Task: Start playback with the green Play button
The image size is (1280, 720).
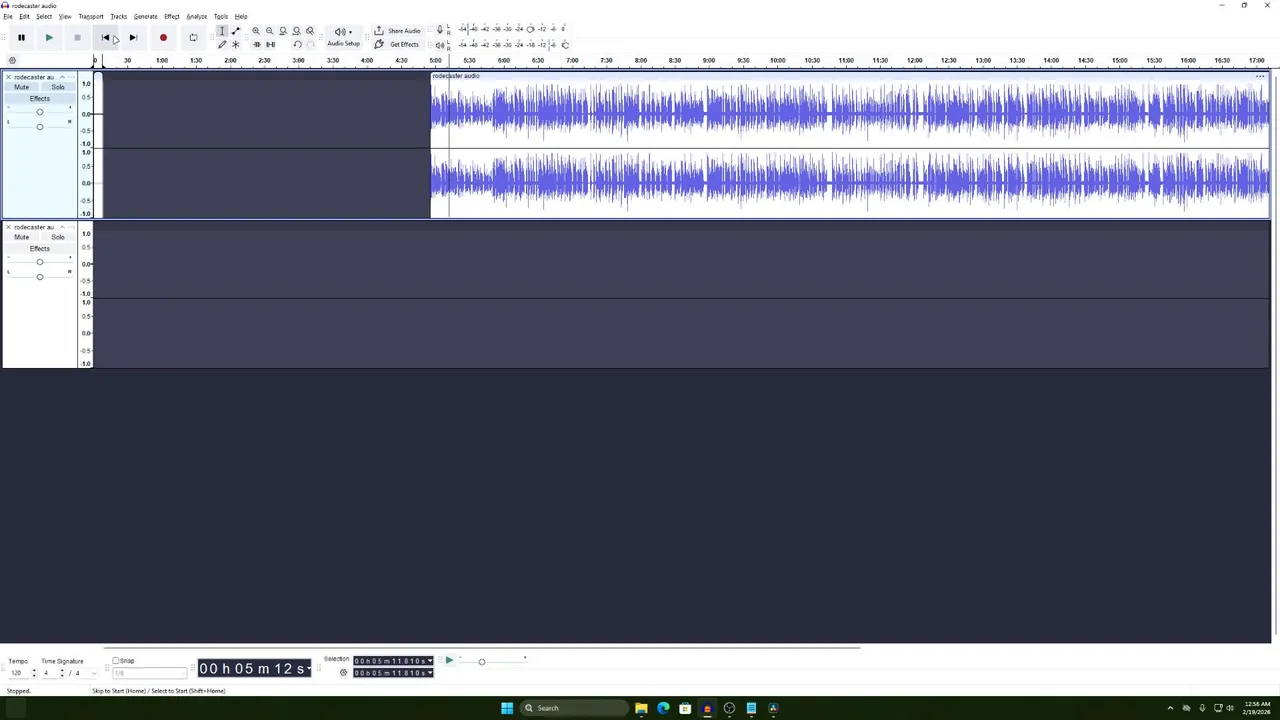Action: pos(49,38)
